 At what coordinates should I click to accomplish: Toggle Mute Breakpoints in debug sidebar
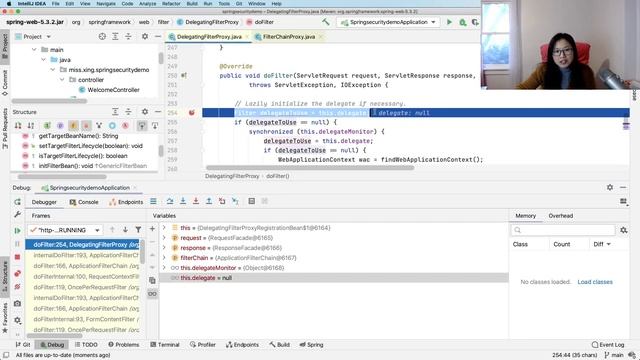pos(17,287)
